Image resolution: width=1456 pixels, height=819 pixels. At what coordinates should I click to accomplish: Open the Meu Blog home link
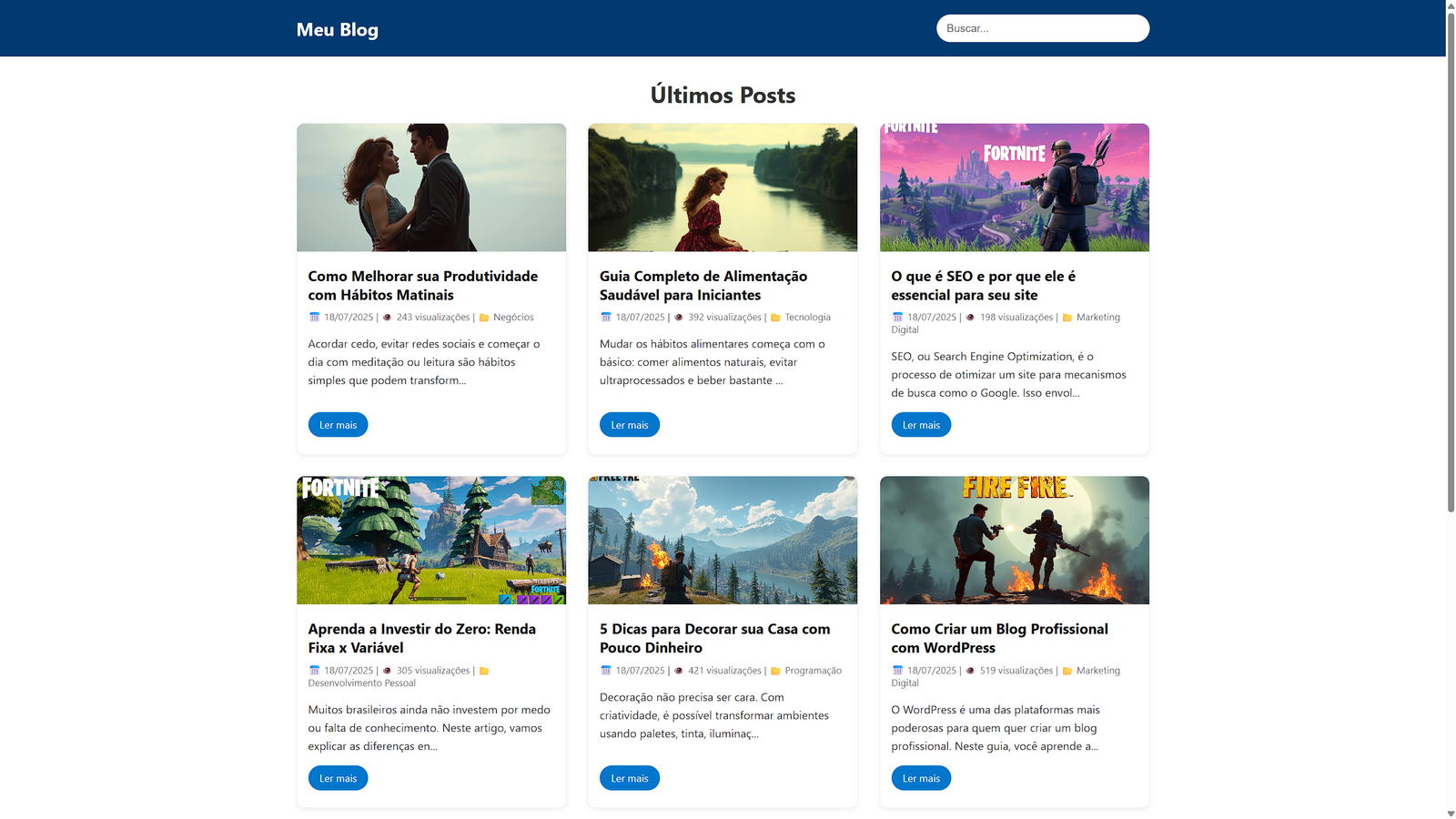pyautogui.click(x=336, y=29)
